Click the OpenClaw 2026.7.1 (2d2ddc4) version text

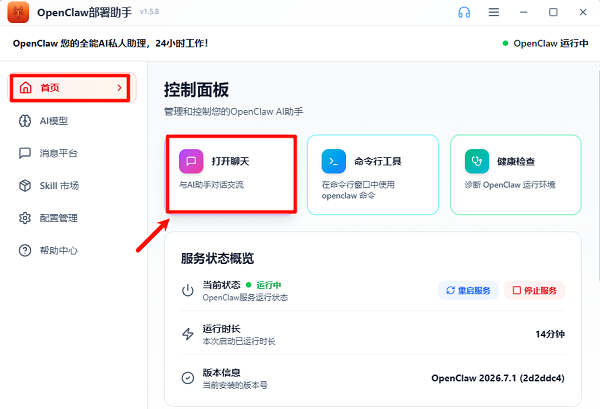498,378
